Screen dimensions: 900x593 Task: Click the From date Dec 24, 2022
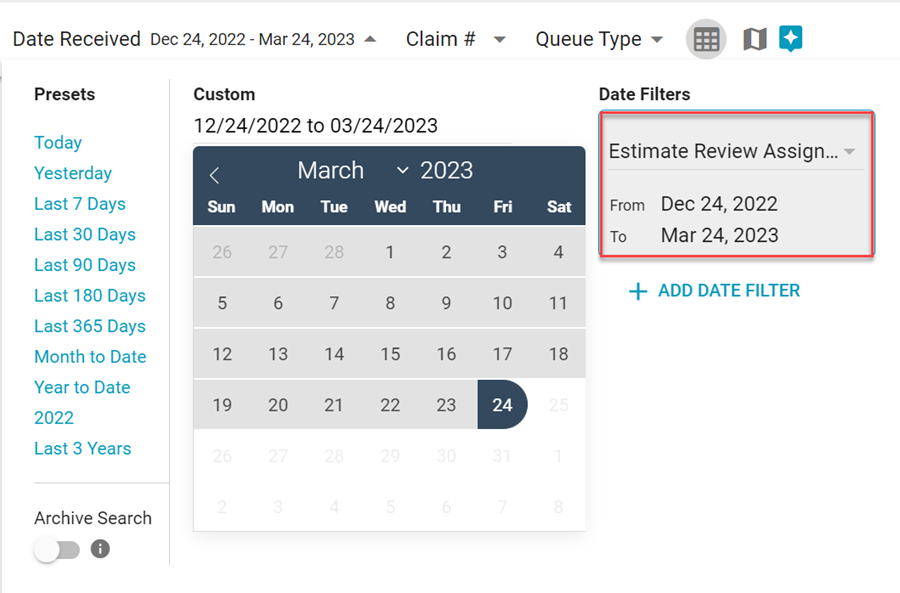pos(719,204)
